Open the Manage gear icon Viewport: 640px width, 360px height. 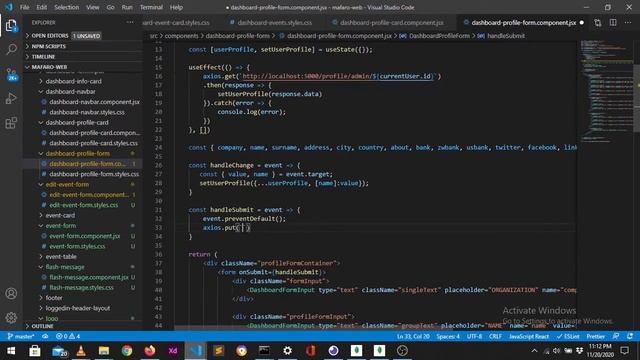click(x=11, y=317)
